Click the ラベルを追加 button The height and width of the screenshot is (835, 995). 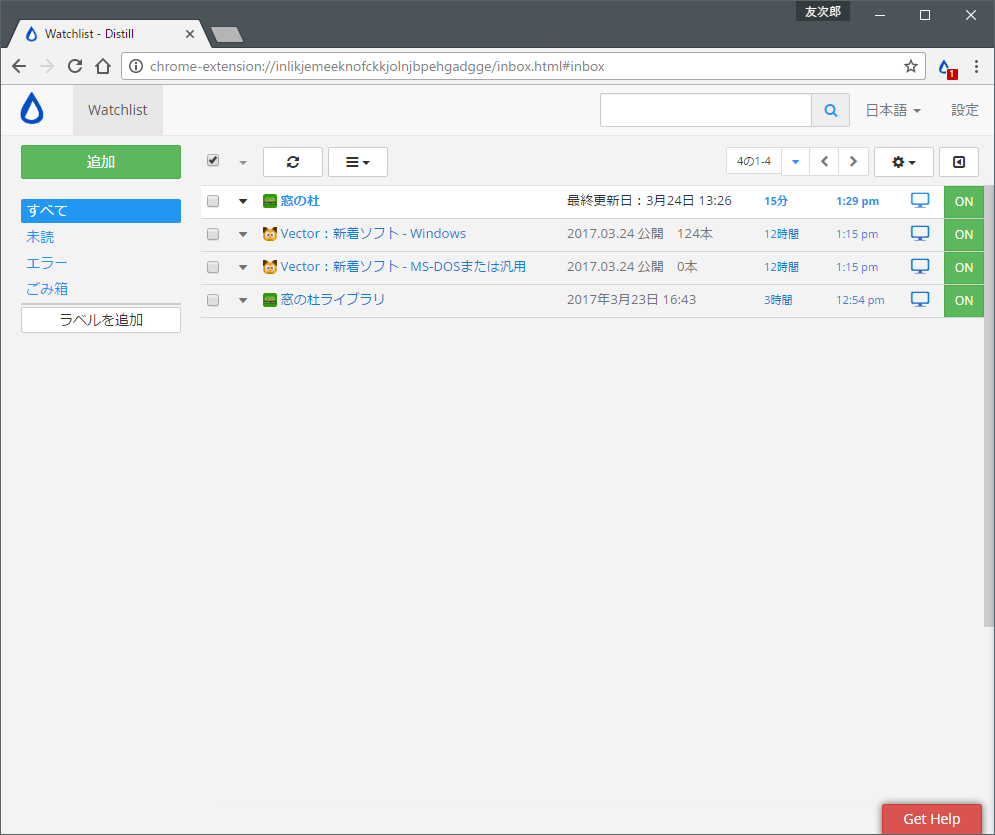click(101, 320)
